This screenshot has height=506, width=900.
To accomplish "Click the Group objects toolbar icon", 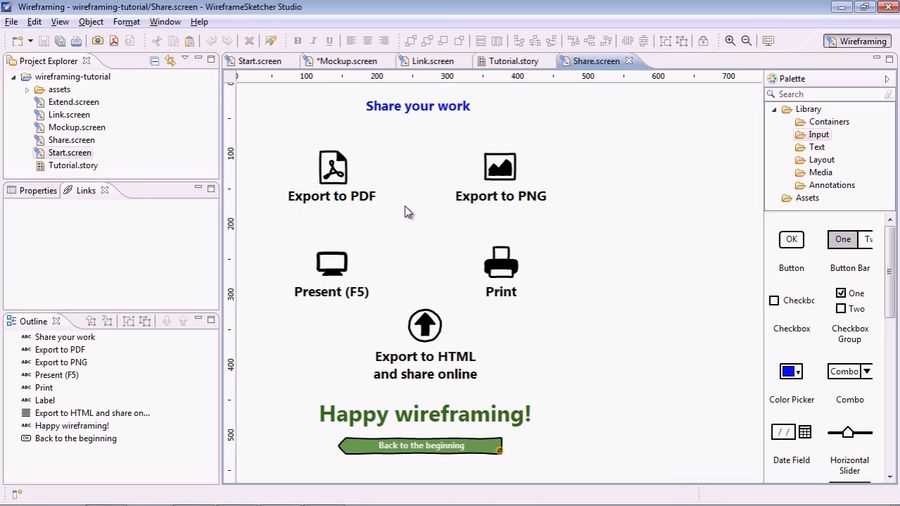I will point(665,41).
